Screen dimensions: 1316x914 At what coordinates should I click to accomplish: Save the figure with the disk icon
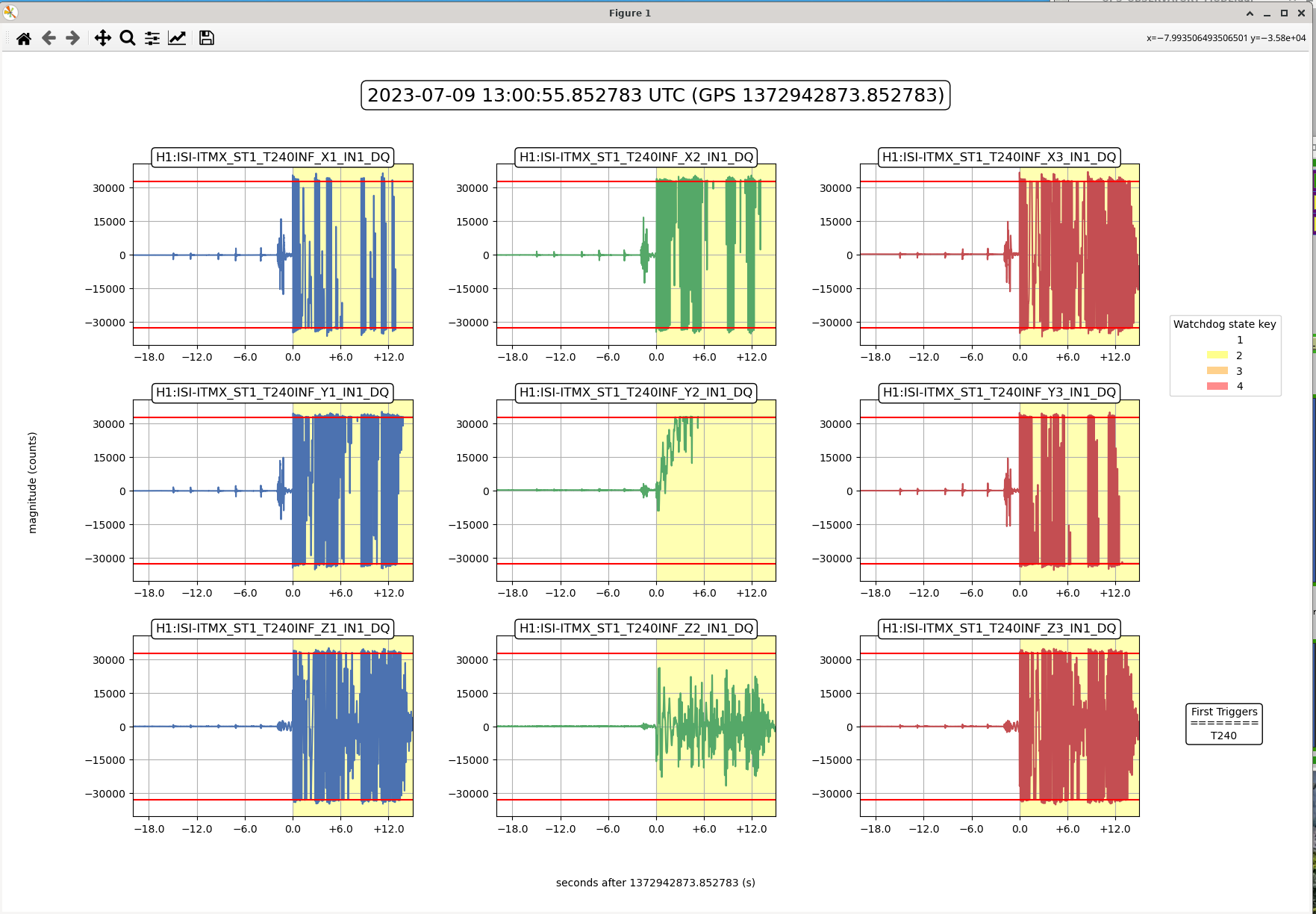207,38
